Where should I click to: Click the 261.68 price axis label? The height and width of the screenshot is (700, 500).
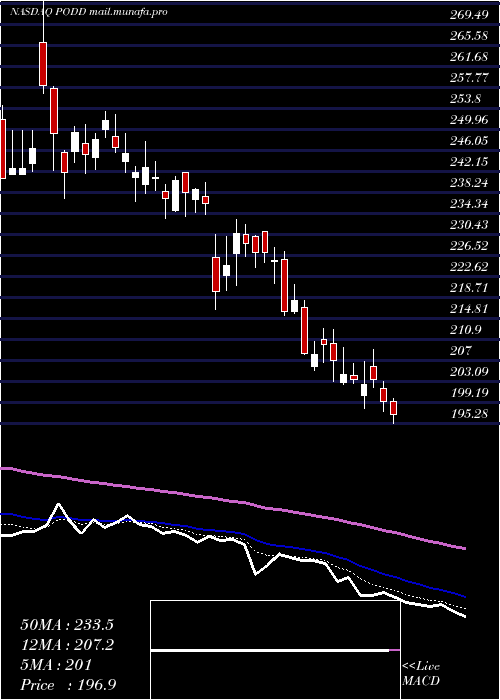(469, 57)
